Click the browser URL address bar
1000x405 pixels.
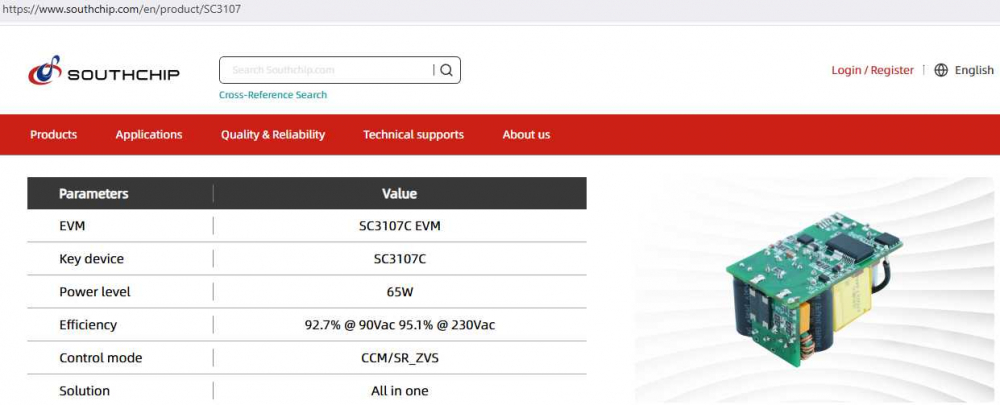click(x=400, y=9)
